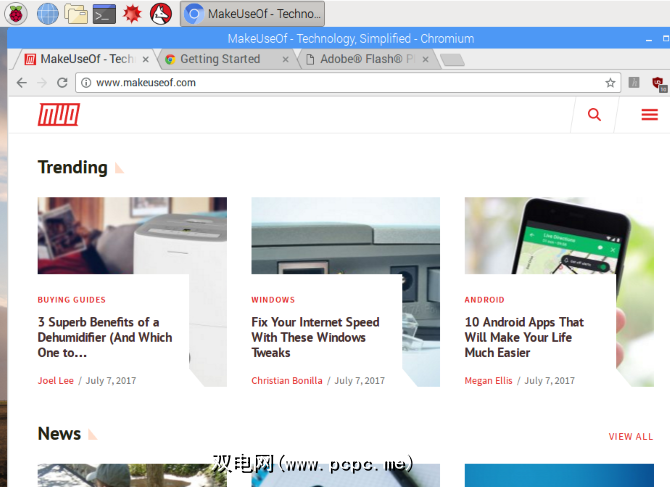Screen dimensions: 670x487
Task: Close the Getting Started tab
Action: (285, 59)
